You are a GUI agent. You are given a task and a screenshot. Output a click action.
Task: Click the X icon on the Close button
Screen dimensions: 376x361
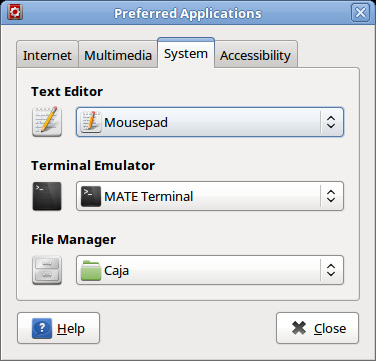point(299,328)
